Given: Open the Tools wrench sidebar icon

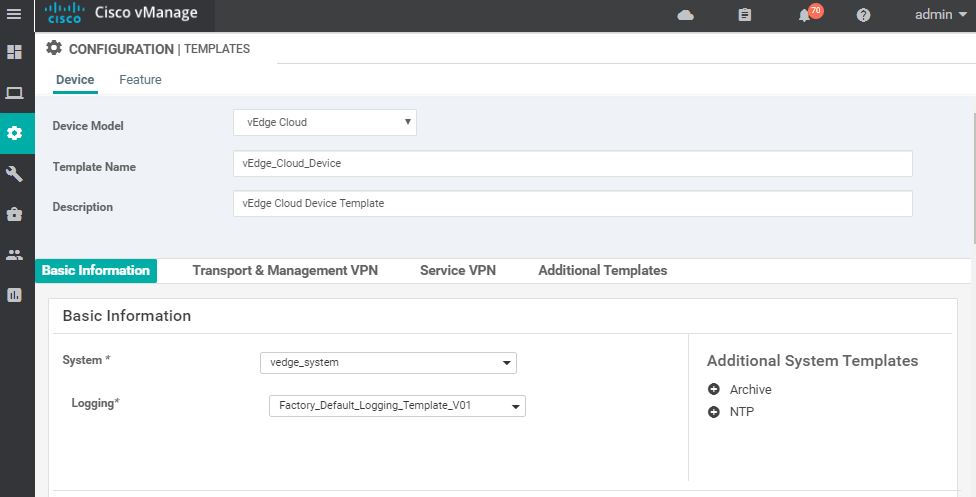Looking at the screenshot, I should pyautogui.click(x=14, y=174).
